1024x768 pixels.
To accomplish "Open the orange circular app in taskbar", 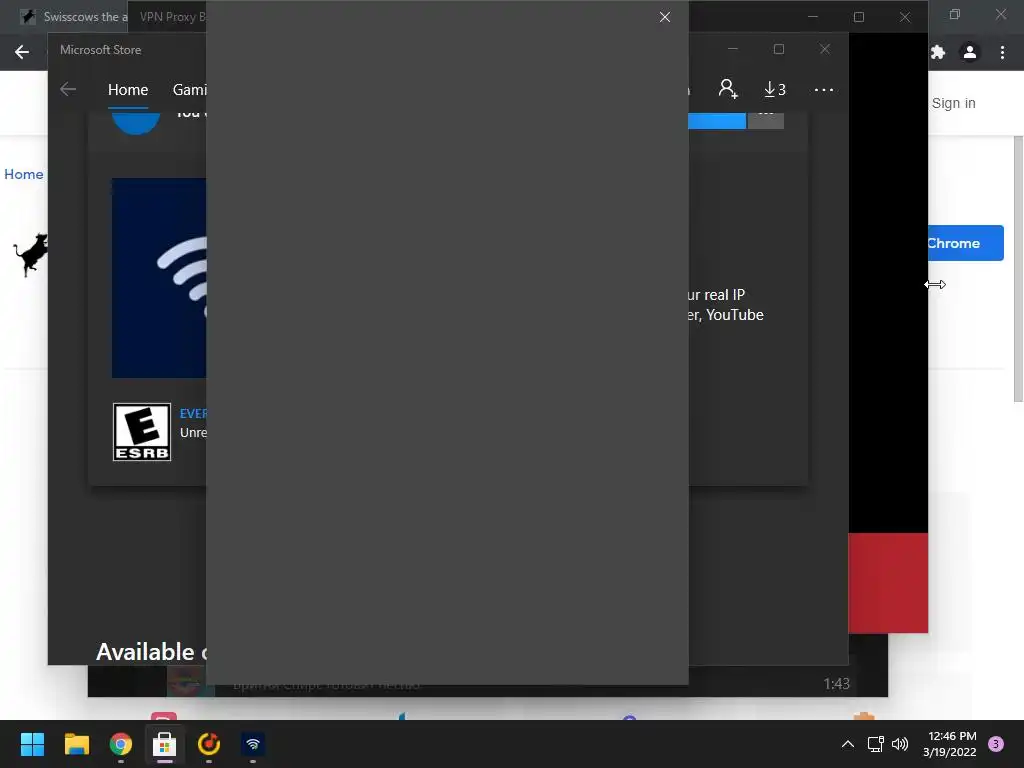I will point(209,744).
